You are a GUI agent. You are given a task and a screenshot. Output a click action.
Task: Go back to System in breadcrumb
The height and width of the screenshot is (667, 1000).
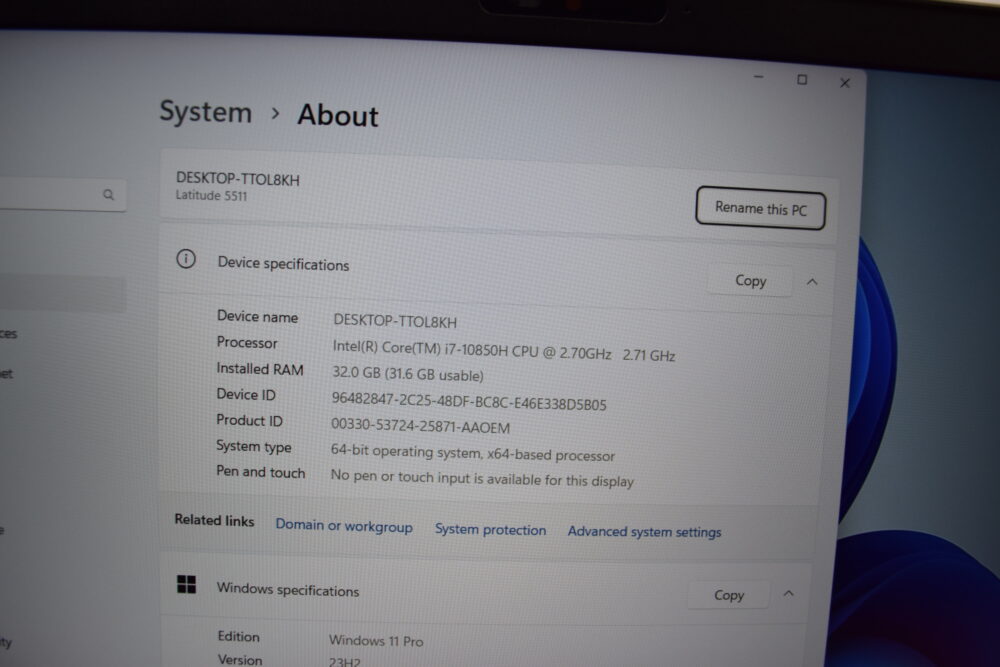click(x=205, y=112)
